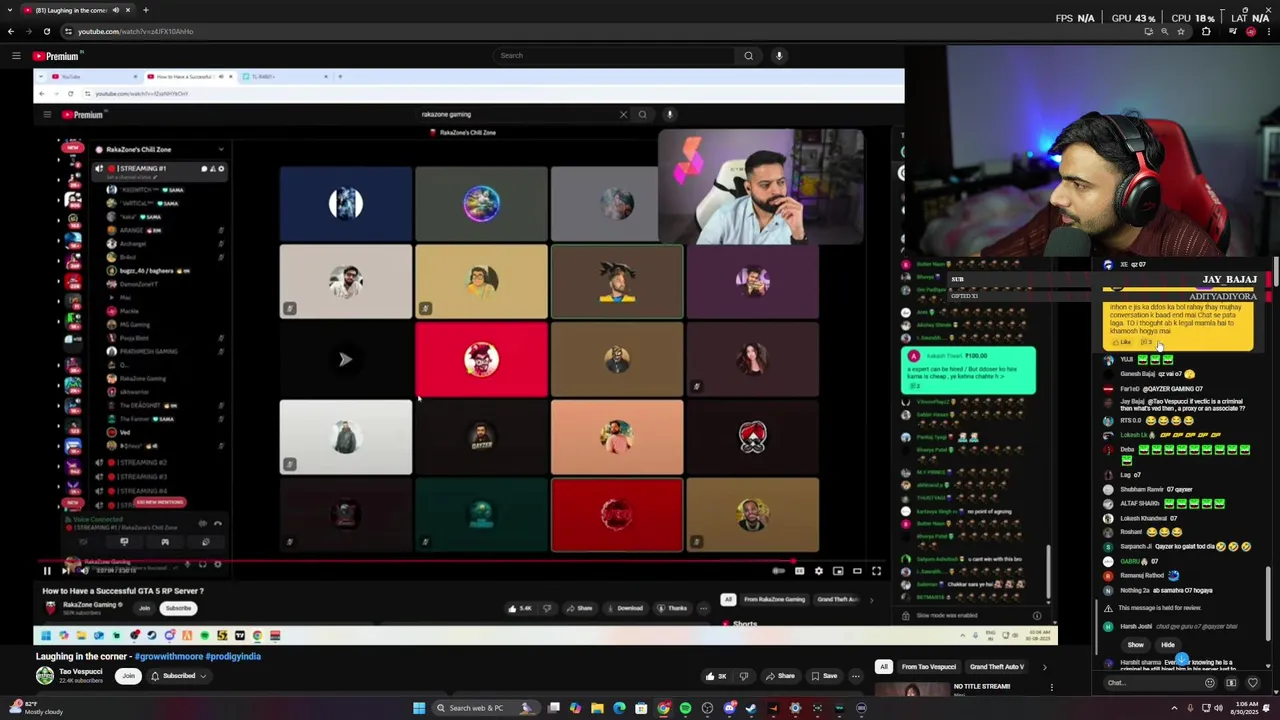The height and width of the screenshot is (720, 1280).
Task: Toggle player subtitles (CC)
Action: 799,571
